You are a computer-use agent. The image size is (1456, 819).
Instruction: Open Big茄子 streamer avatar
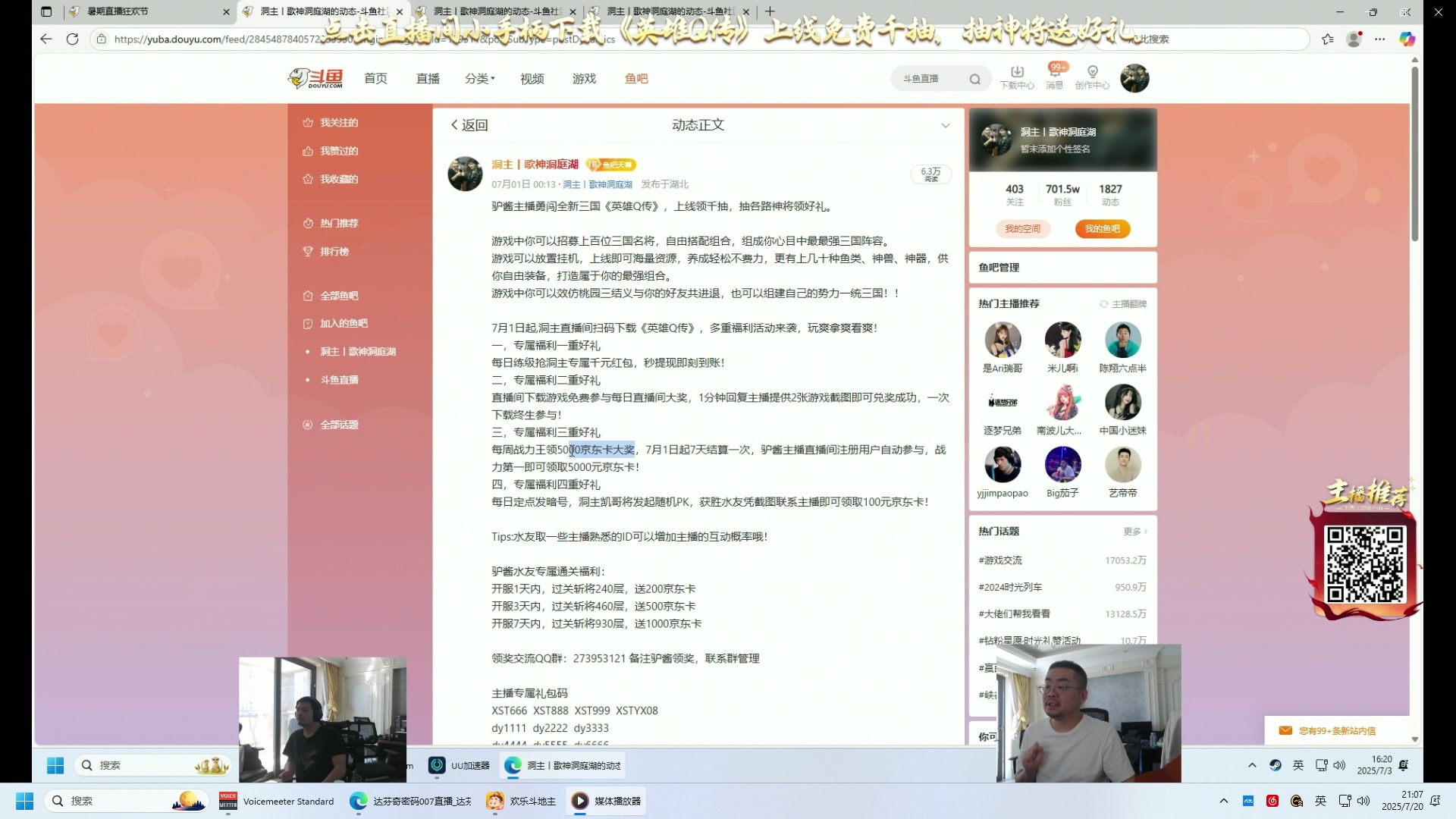[1062, 464]
